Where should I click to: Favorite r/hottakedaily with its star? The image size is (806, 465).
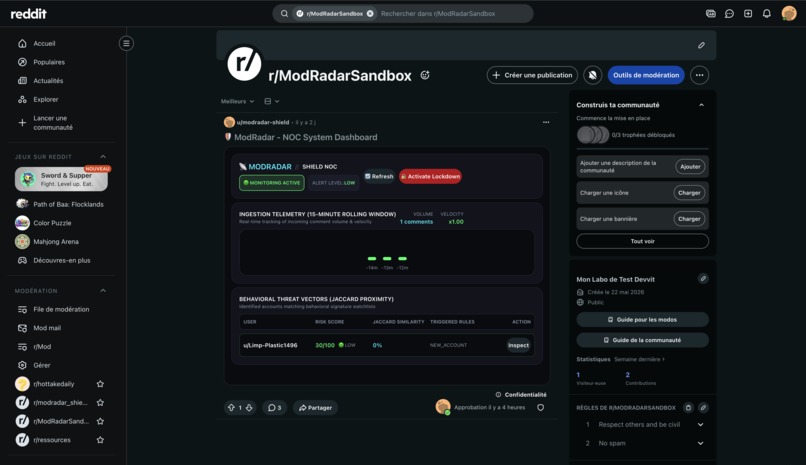pyautogui.click(x=100, y=384)
